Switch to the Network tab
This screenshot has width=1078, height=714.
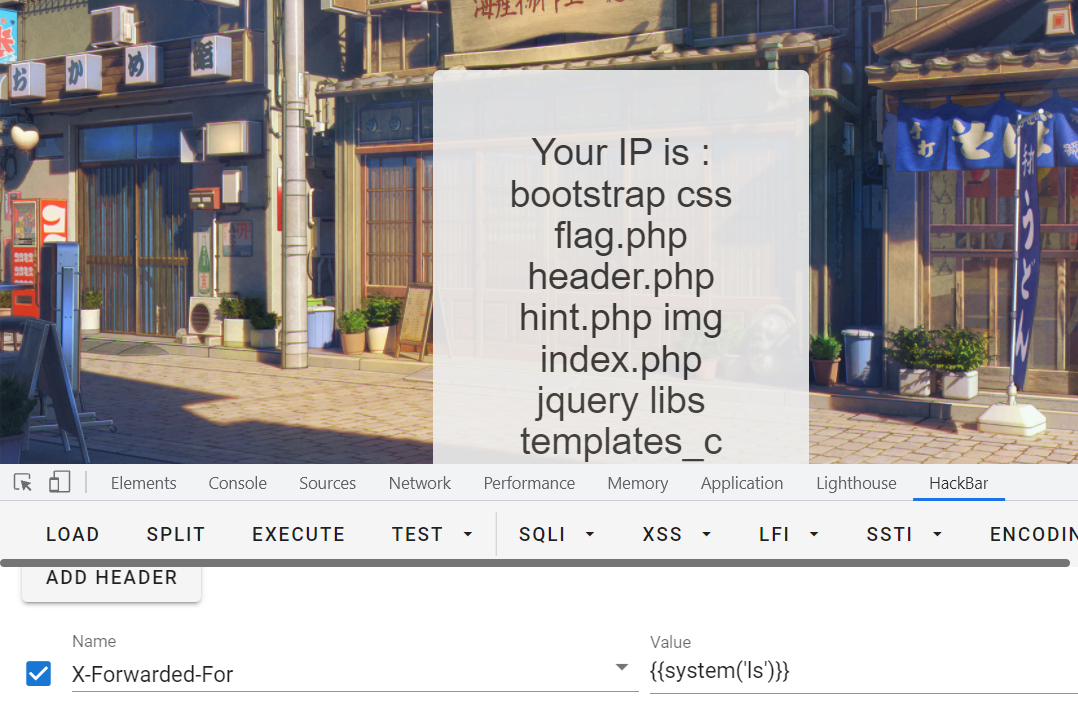tap(419, 483)
